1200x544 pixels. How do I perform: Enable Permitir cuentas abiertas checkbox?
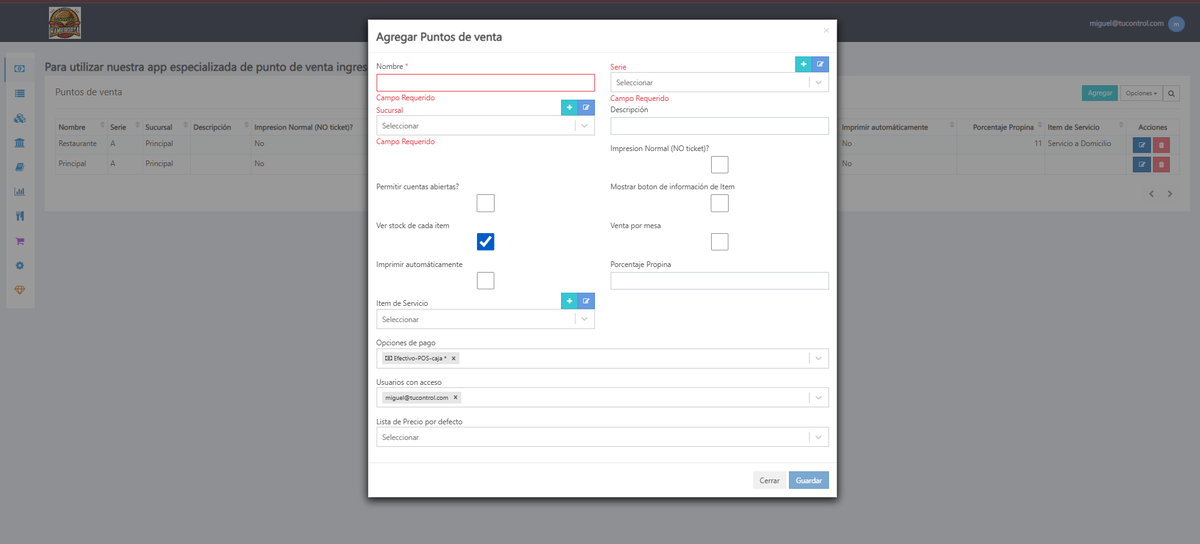(485, 203)
